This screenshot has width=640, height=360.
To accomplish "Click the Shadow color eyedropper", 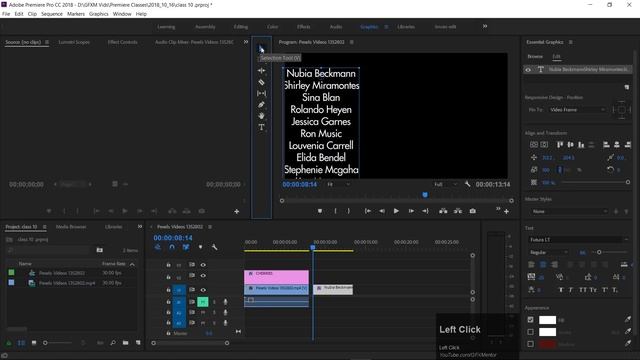I will (627, 344).
